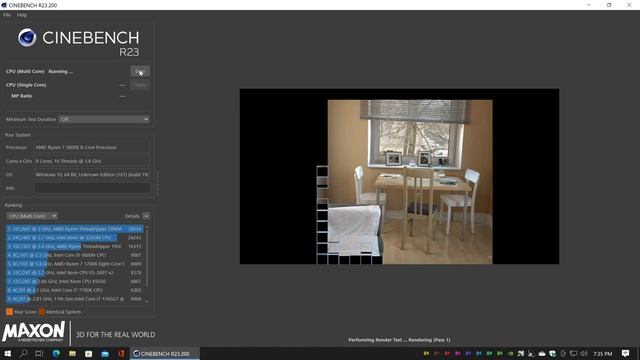Open the Help menu
The image size is (640, 360).
pos(22,15)
